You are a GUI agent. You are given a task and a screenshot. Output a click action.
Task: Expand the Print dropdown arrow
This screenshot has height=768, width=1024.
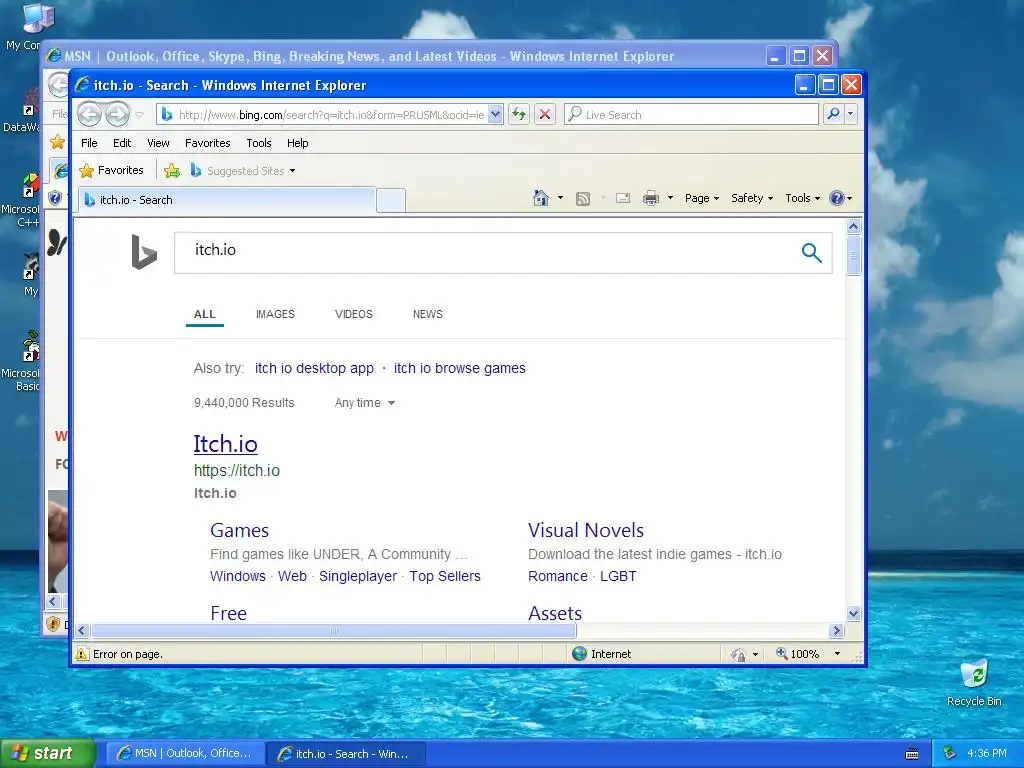[670, 198]
